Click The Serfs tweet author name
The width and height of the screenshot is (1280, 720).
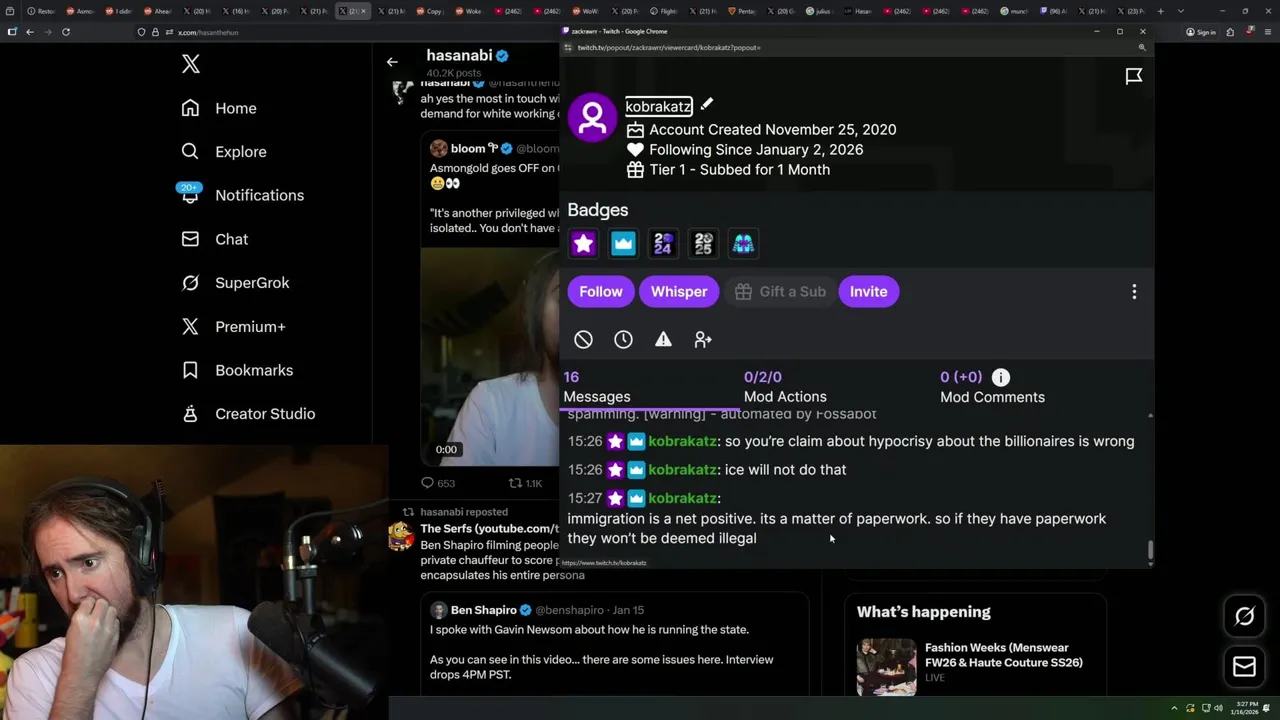coord(489,528)
